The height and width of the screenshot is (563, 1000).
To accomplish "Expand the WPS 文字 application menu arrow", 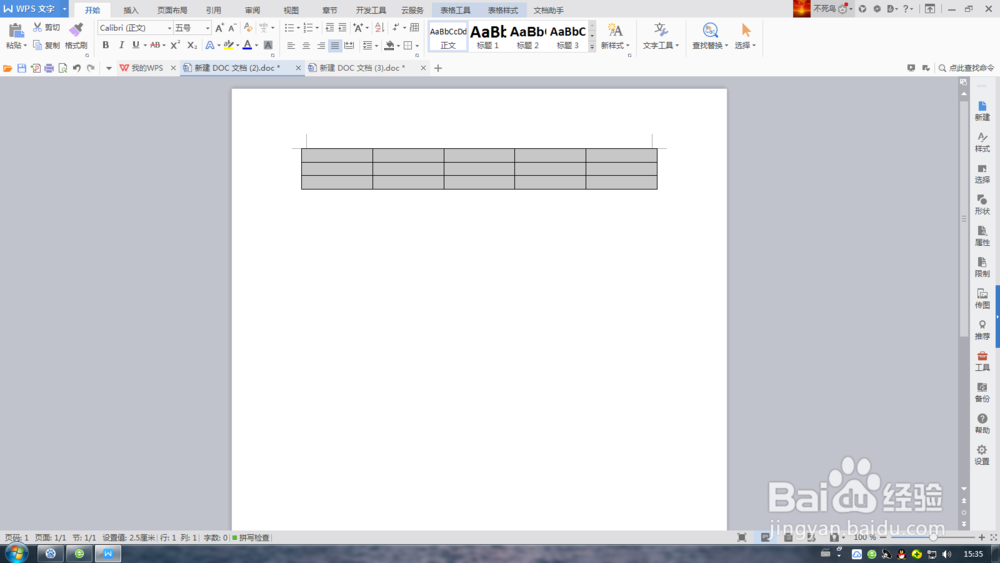I will pos(64,9).
